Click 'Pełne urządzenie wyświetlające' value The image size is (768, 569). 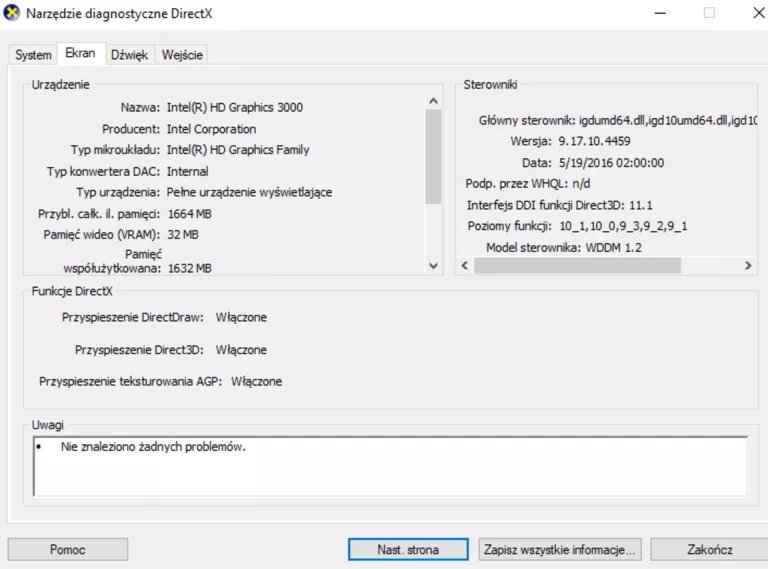click(249, 192)
